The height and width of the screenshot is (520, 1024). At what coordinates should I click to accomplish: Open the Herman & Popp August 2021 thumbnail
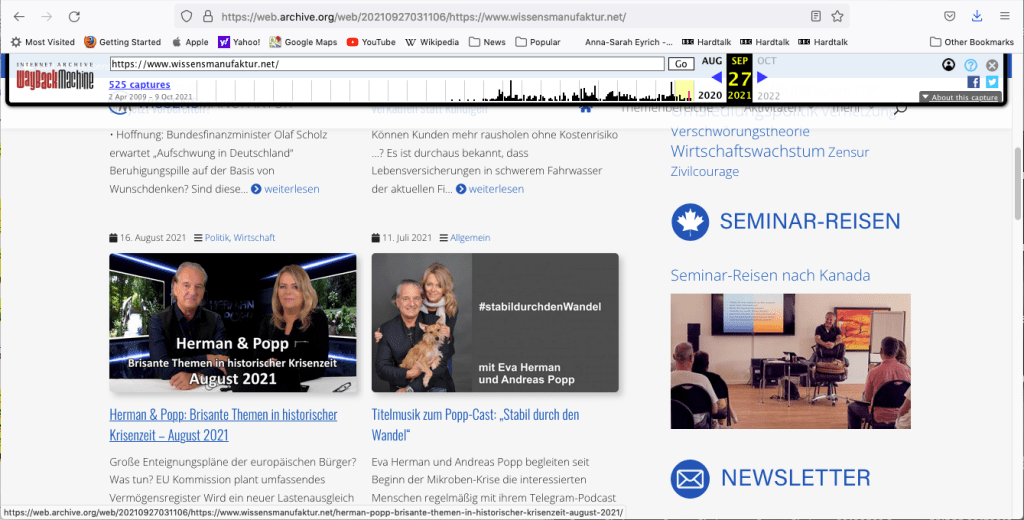[233, 322]
